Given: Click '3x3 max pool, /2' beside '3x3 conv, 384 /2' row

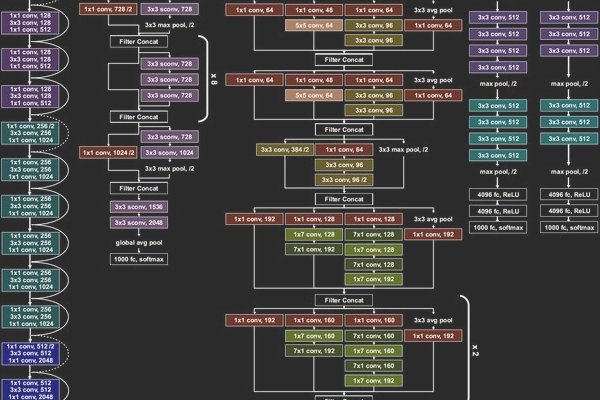Looking at the screenshot, I should (405, 149).
